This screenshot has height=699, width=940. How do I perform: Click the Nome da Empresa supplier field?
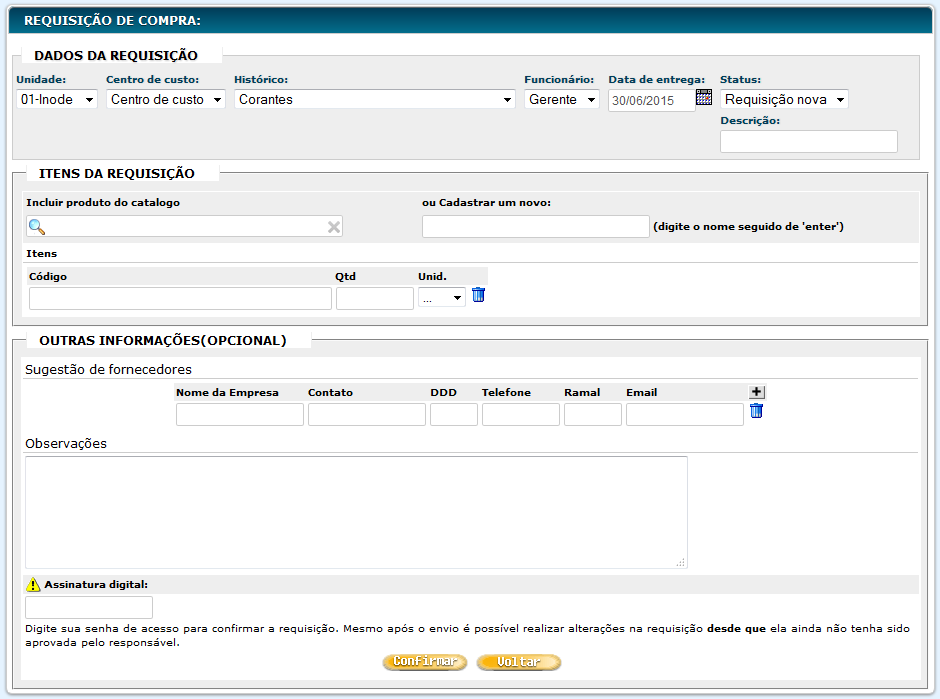[x=239, y=415]
